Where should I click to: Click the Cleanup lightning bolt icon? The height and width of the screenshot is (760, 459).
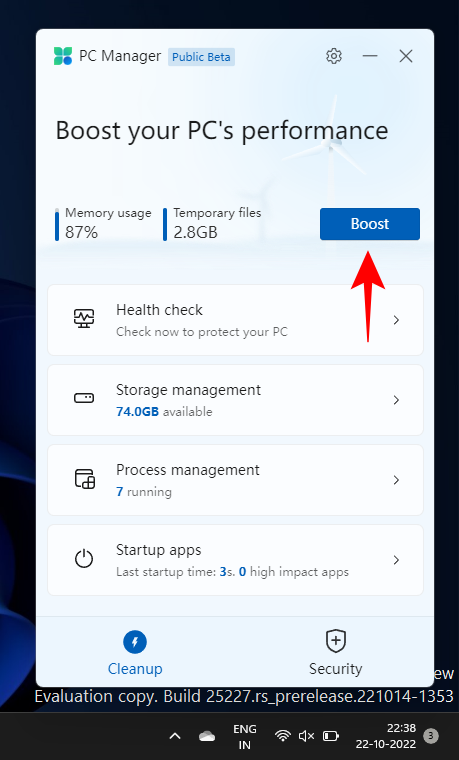pos(135,642)
